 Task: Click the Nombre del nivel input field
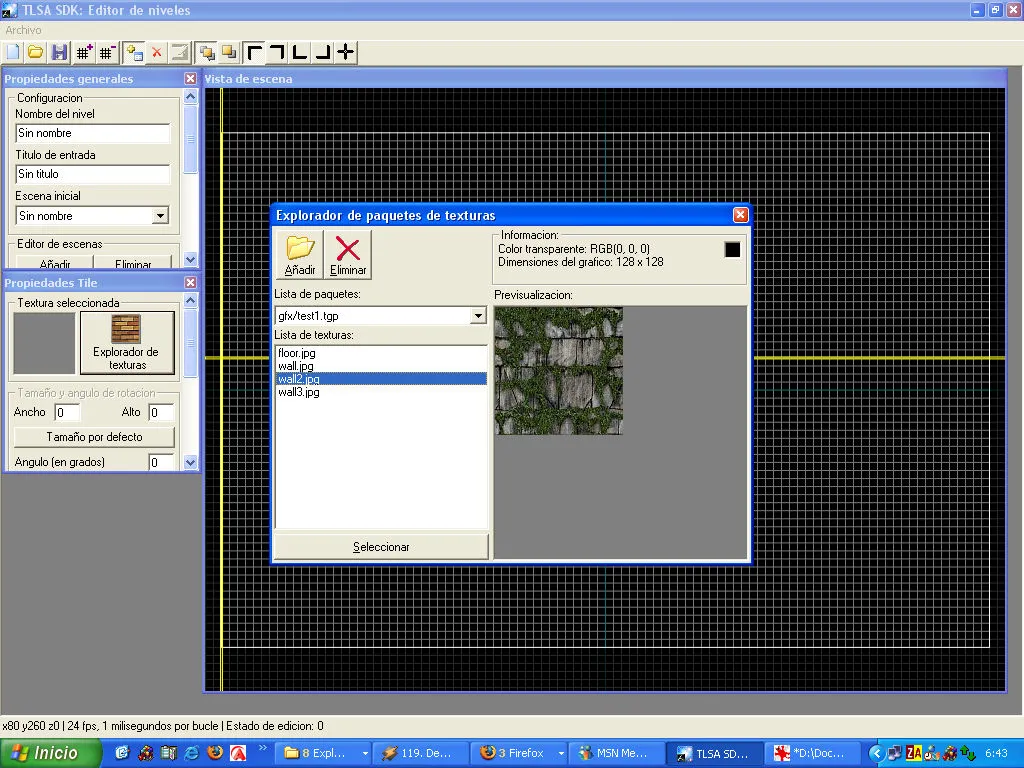point(93,133)
